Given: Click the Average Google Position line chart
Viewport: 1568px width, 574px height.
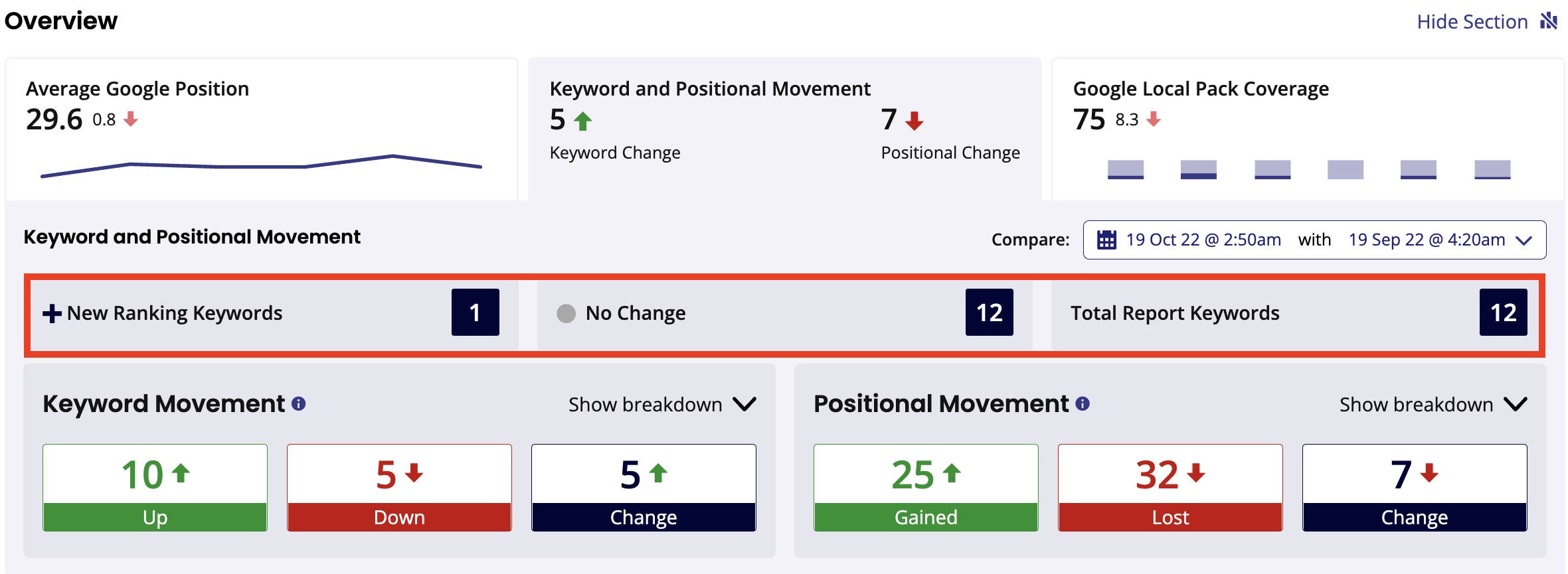Looking at the screenshot, I should pos(261,166).
